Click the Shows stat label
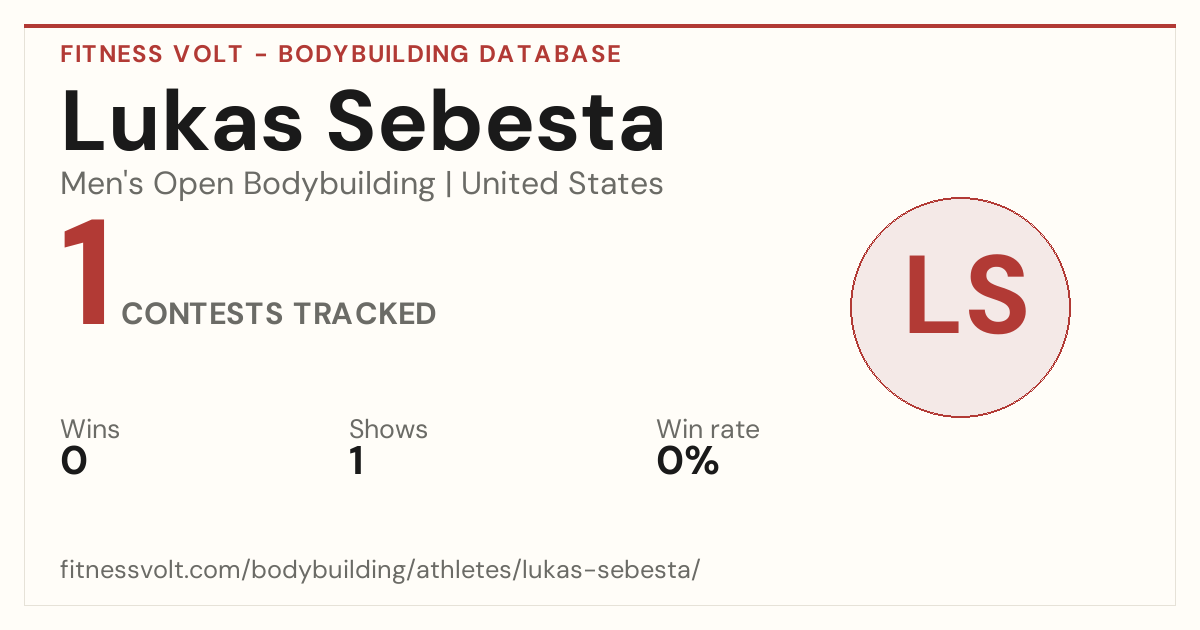The width and height of the screenshot is (1200, 630). (388, 429)
